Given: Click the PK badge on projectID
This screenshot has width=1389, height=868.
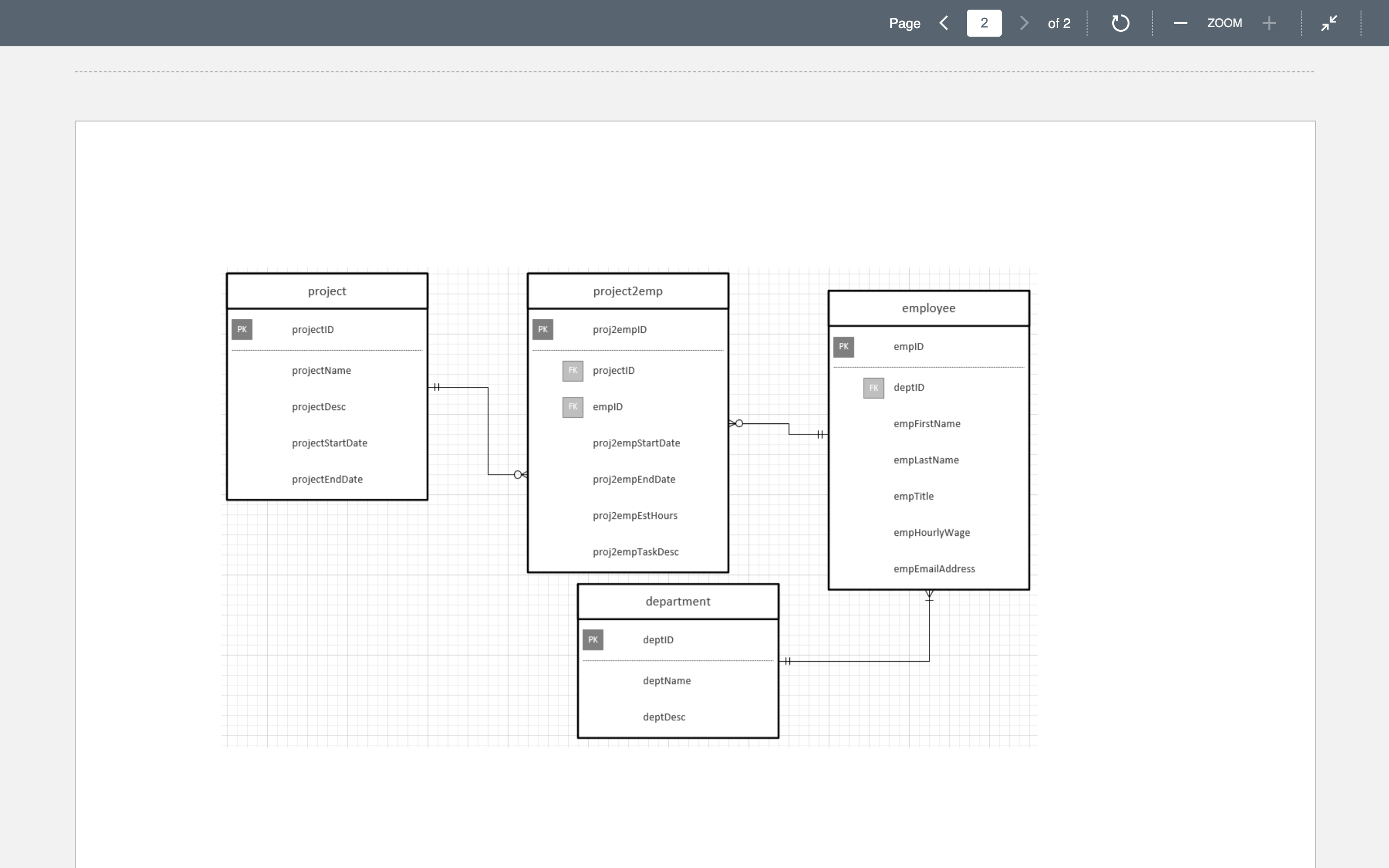Looking at the screenshot, I should pos(242,329).
